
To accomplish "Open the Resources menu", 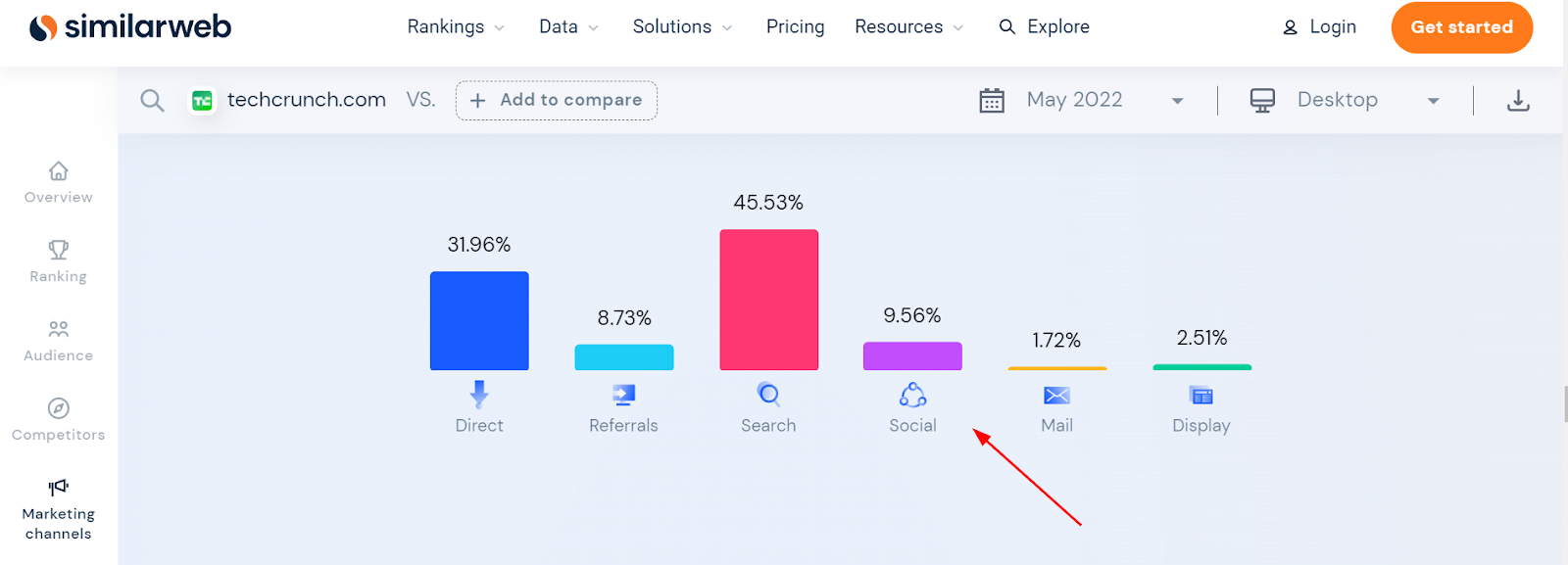I will pos(908,27).
